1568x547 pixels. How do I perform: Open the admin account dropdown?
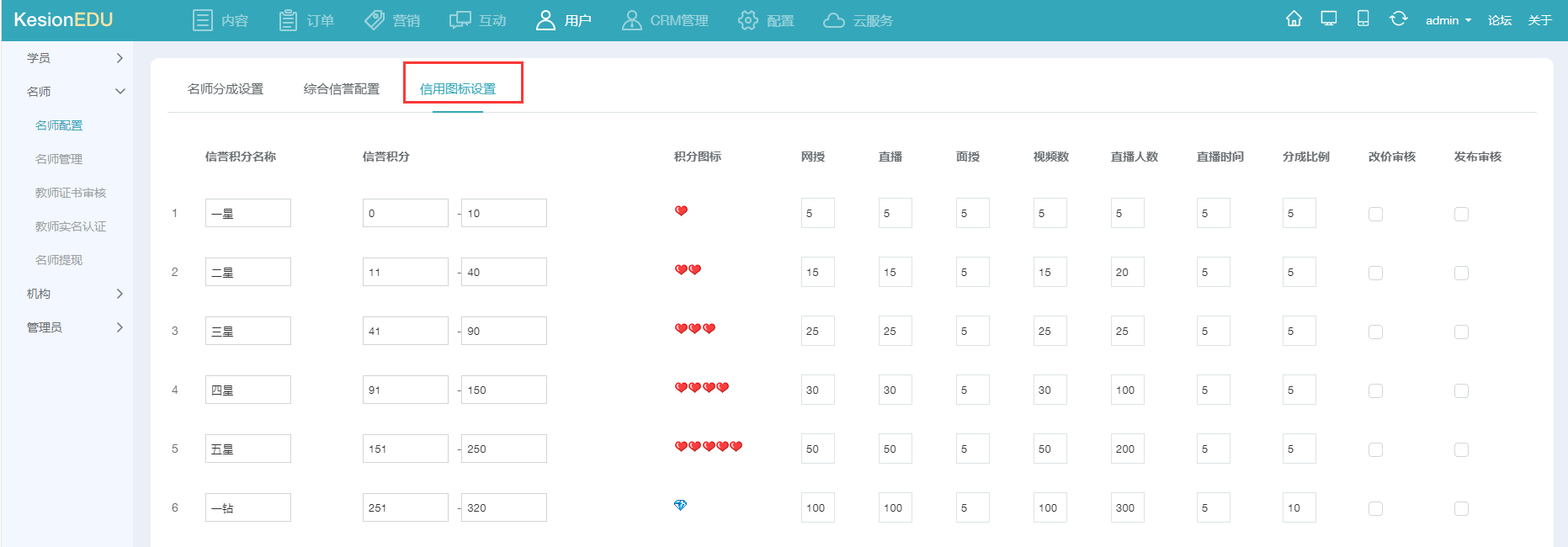(x=1448, y=20)
